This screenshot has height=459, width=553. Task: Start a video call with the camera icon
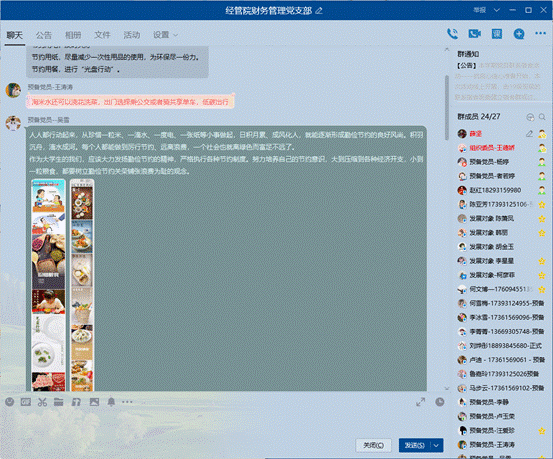click(x=474, y=34)
